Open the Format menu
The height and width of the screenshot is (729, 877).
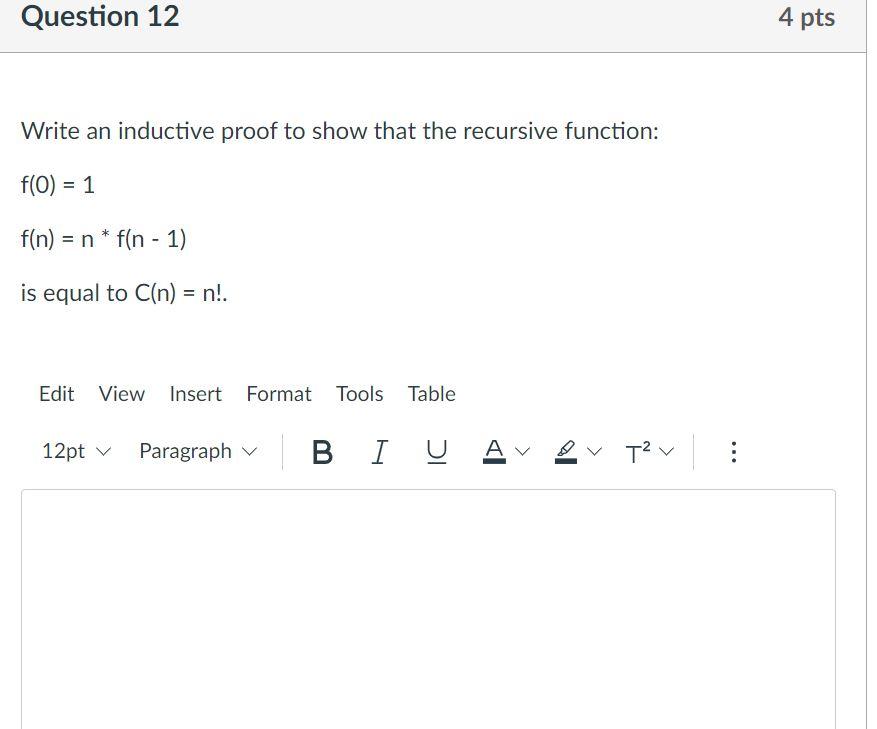point(278,394)
